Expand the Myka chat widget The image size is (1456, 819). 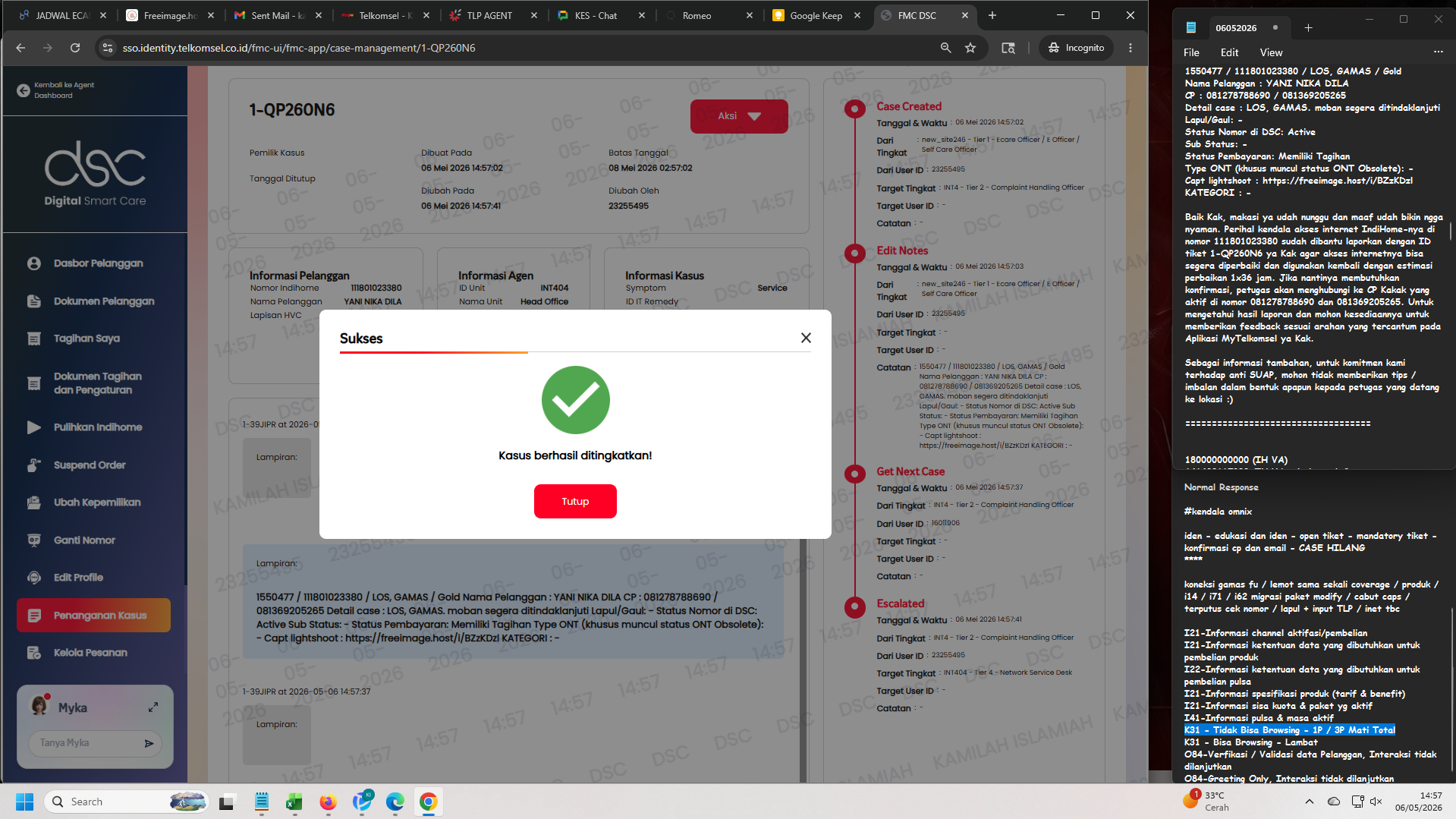coord(153,707)
